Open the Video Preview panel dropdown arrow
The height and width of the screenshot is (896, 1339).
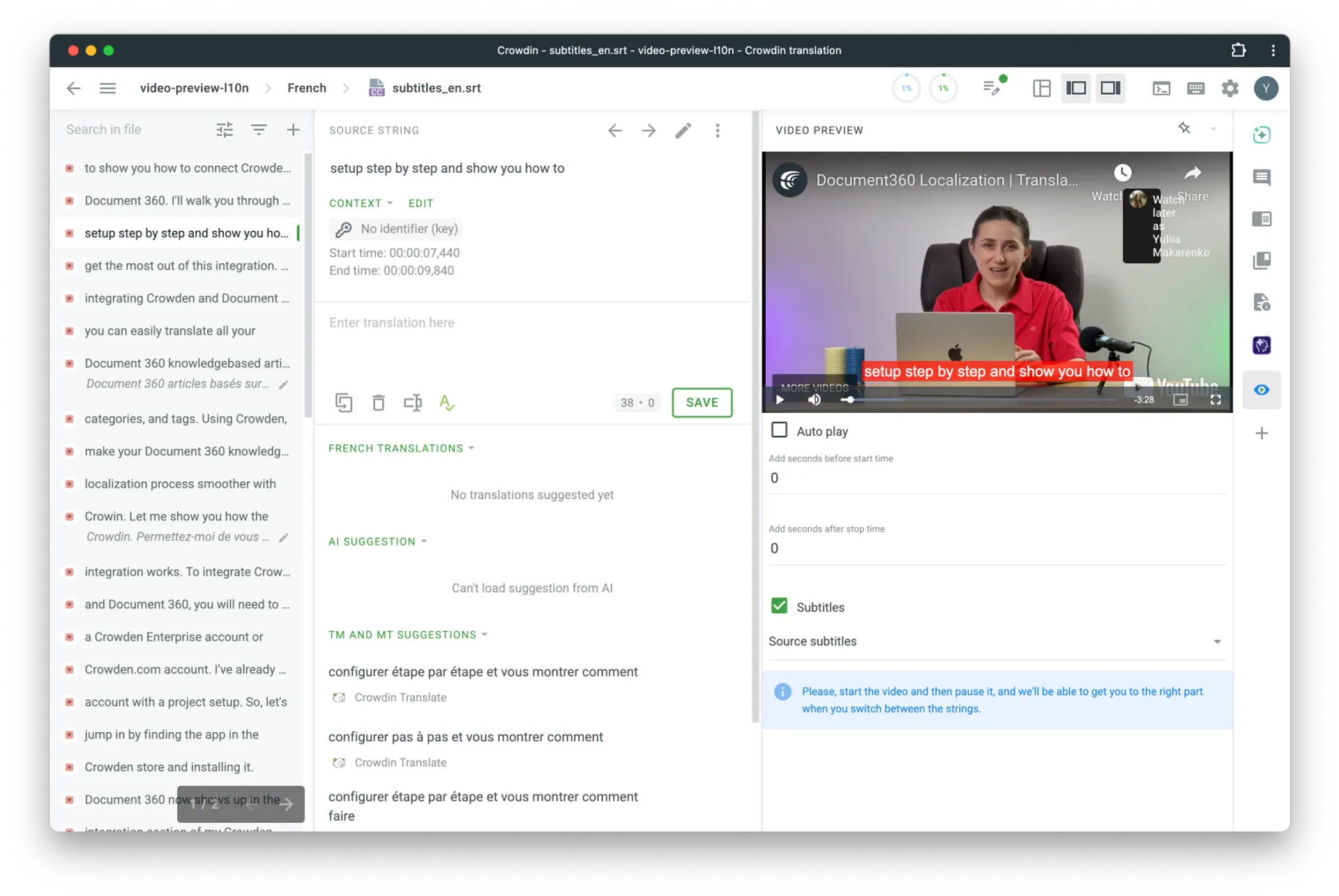[x=1213, y=129]
